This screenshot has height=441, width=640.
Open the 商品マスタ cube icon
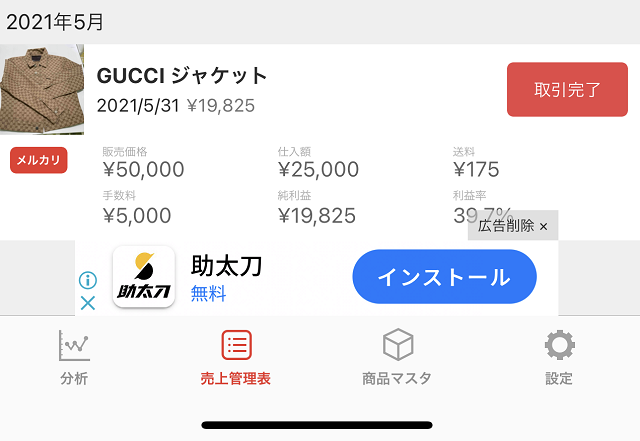point(398,345)
